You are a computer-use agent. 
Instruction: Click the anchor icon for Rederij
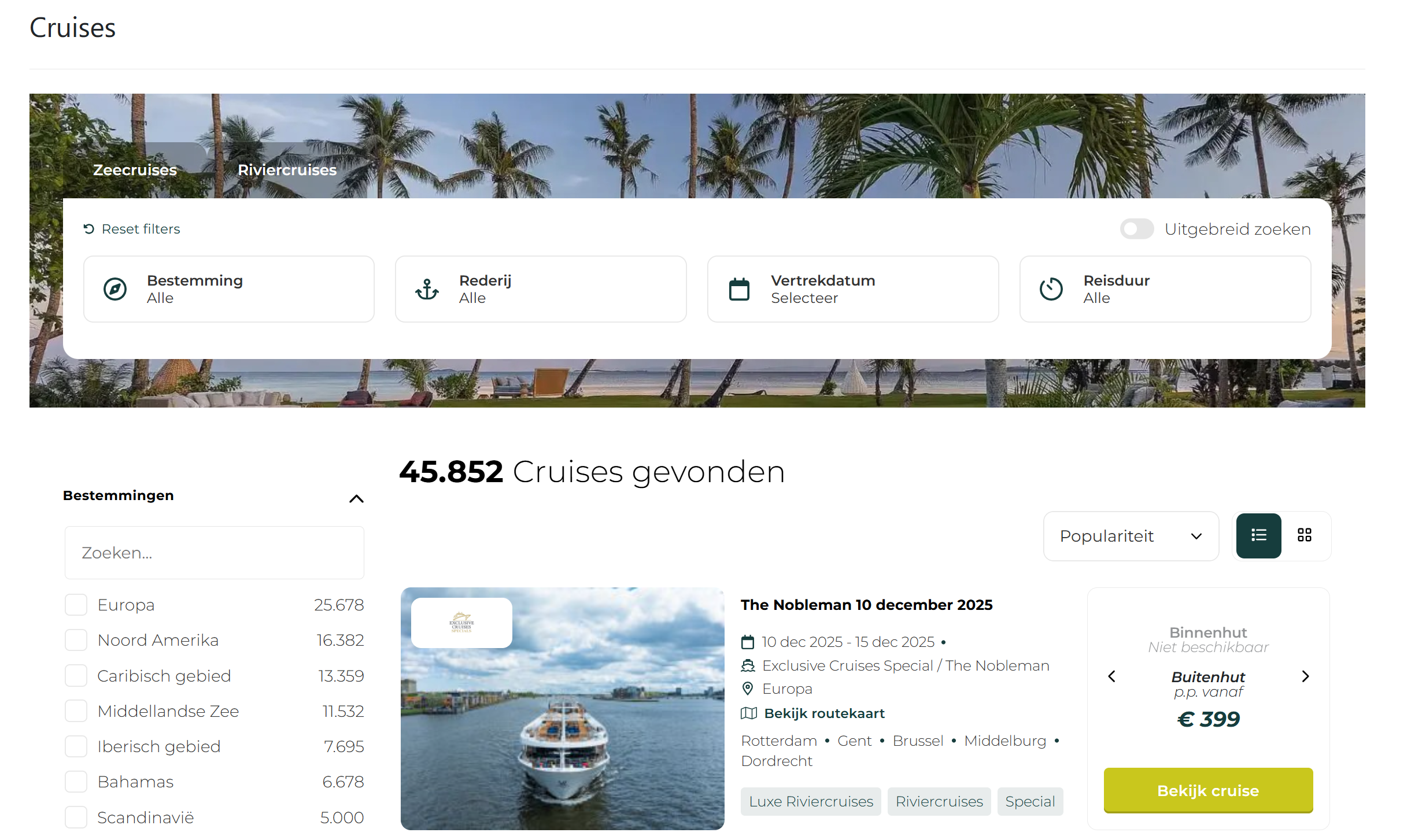pyautogui.click(x=426, y=289)
